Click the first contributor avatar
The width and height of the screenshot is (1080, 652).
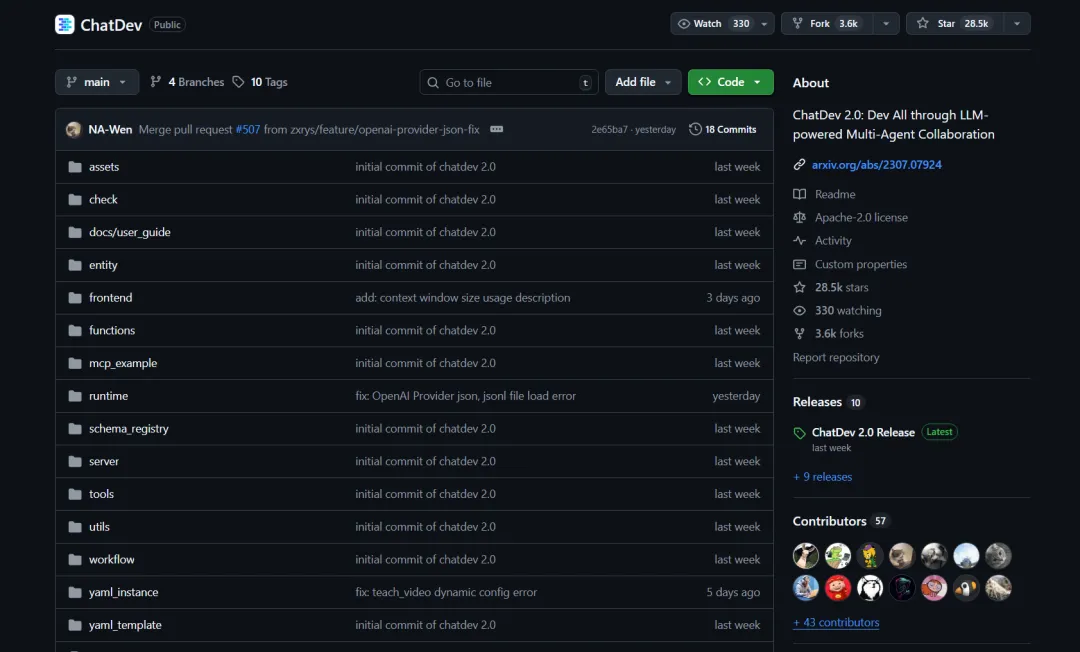click(806, 556)
